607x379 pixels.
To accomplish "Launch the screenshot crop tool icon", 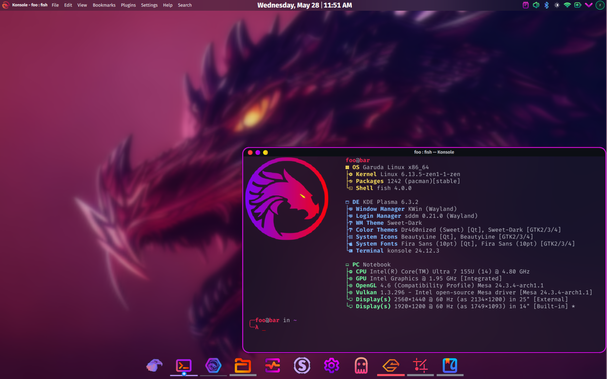I will click(420, 365).
